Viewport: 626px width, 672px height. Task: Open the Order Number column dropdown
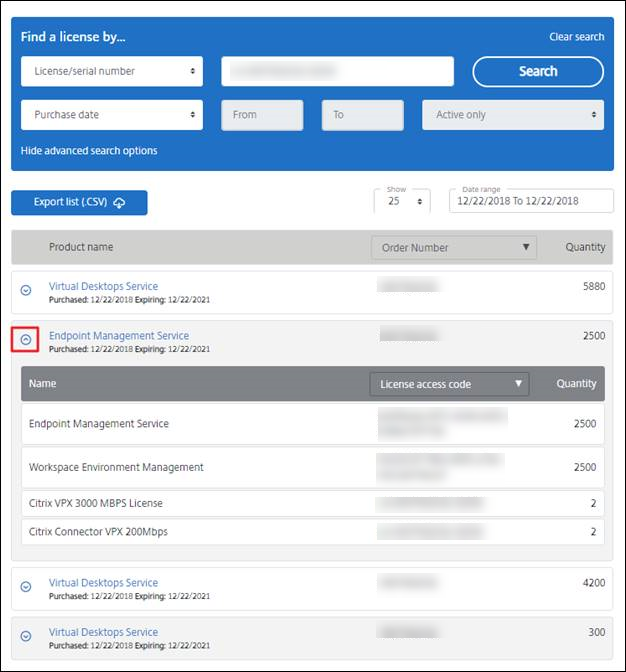coord(453,247)
